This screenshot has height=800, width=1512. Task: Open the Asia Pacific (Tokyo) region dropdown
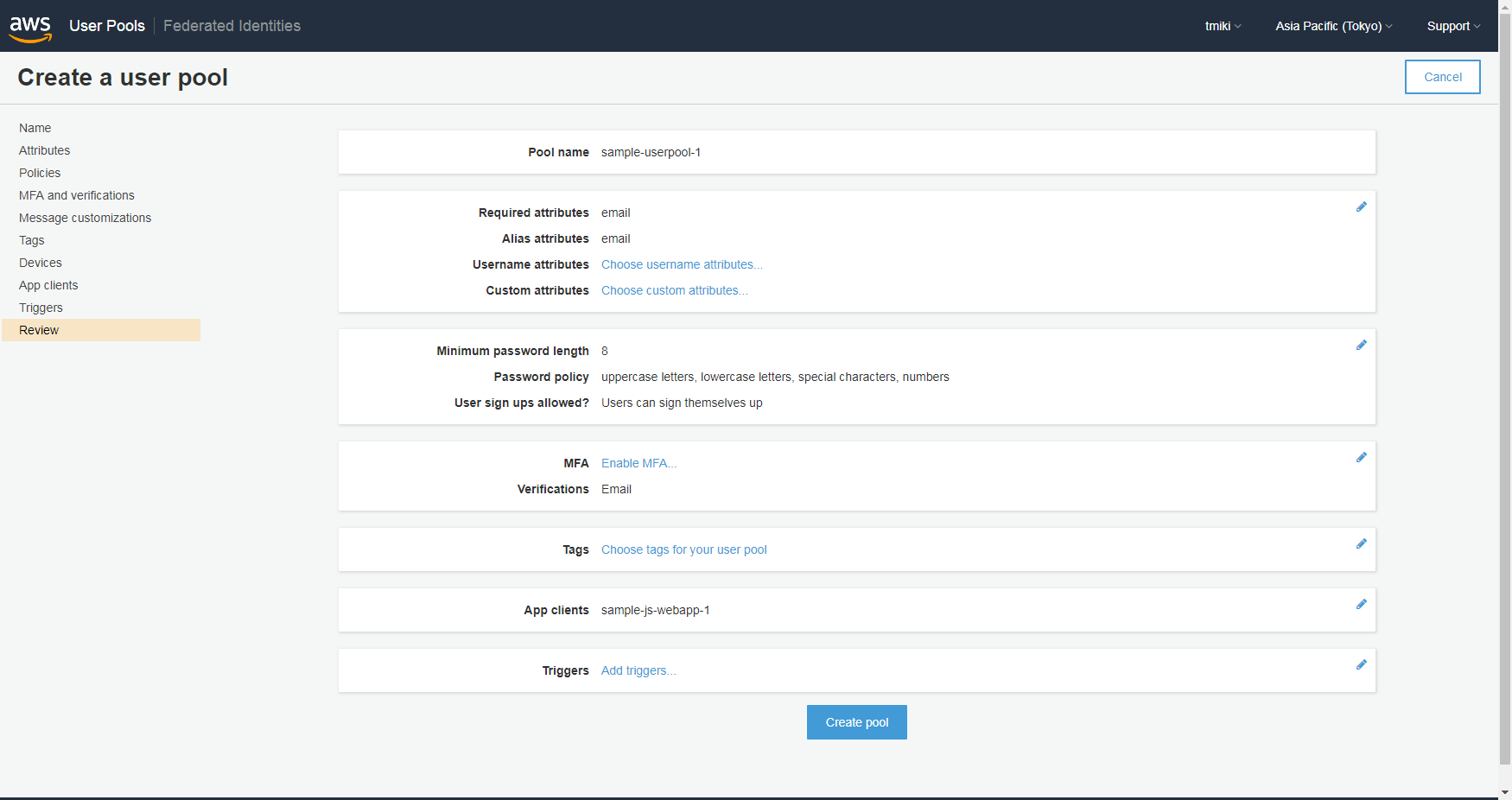1332,26
